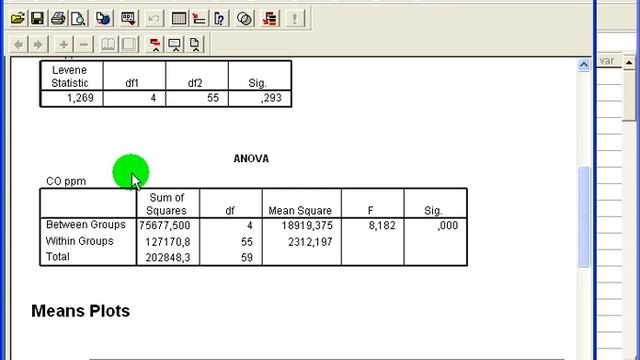Click the Go to Case icon
The image size is (640, 360).
(199, 18)
